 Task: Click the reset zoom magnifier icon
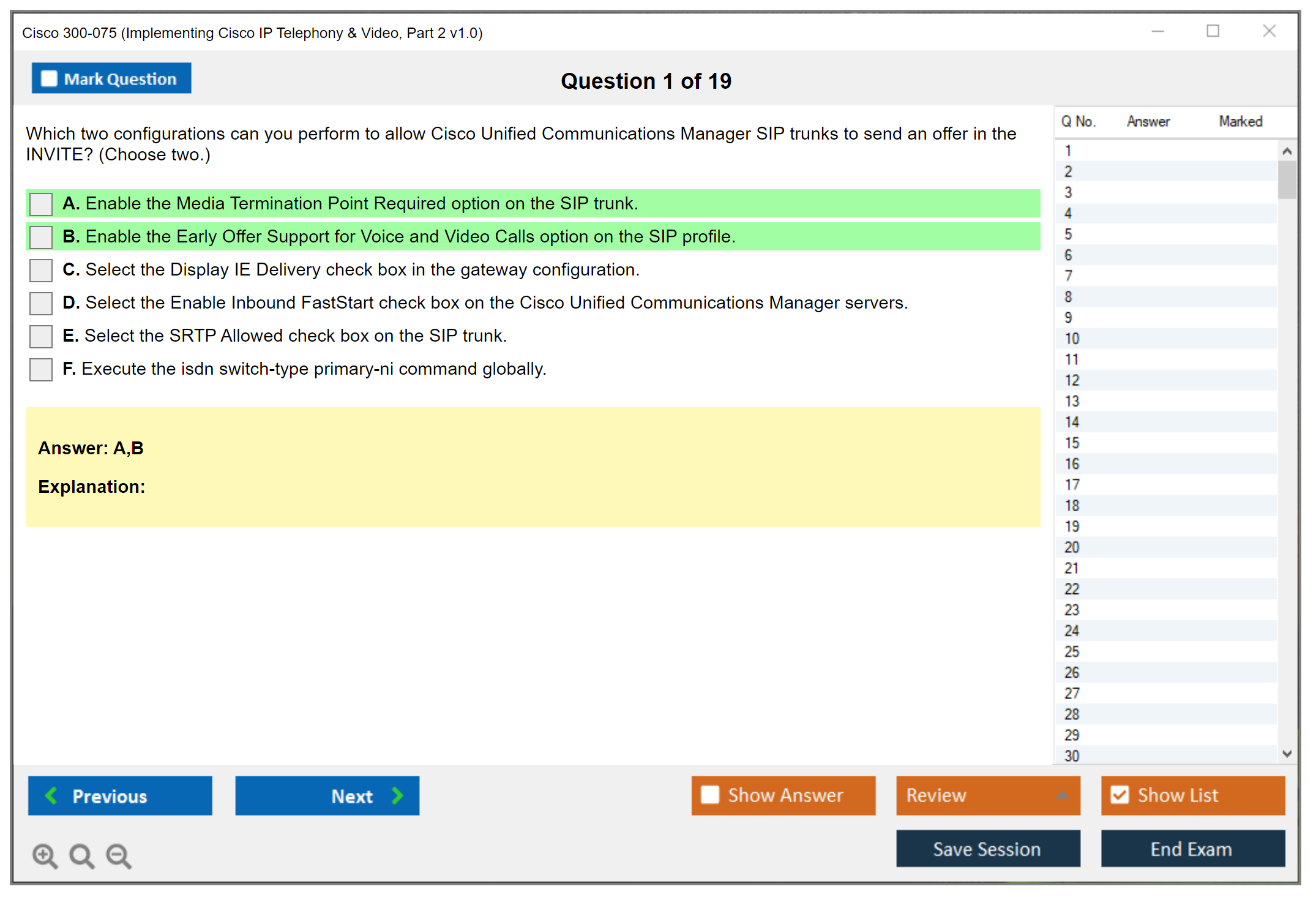[81, 855]
